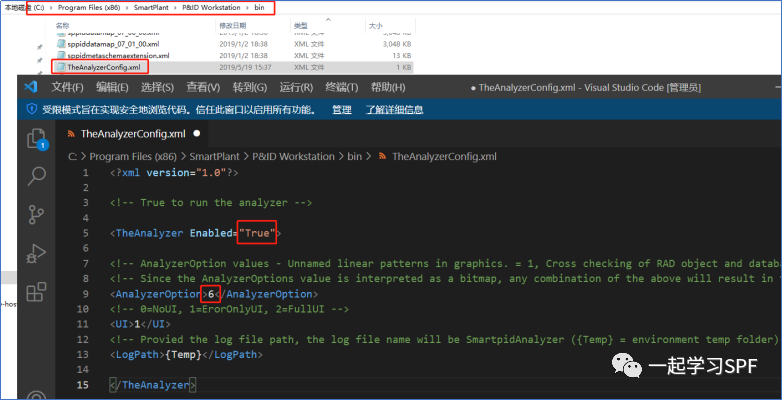Sort files by 类型 column header
This screenshot has width=783, height=401.
point(301,25)
